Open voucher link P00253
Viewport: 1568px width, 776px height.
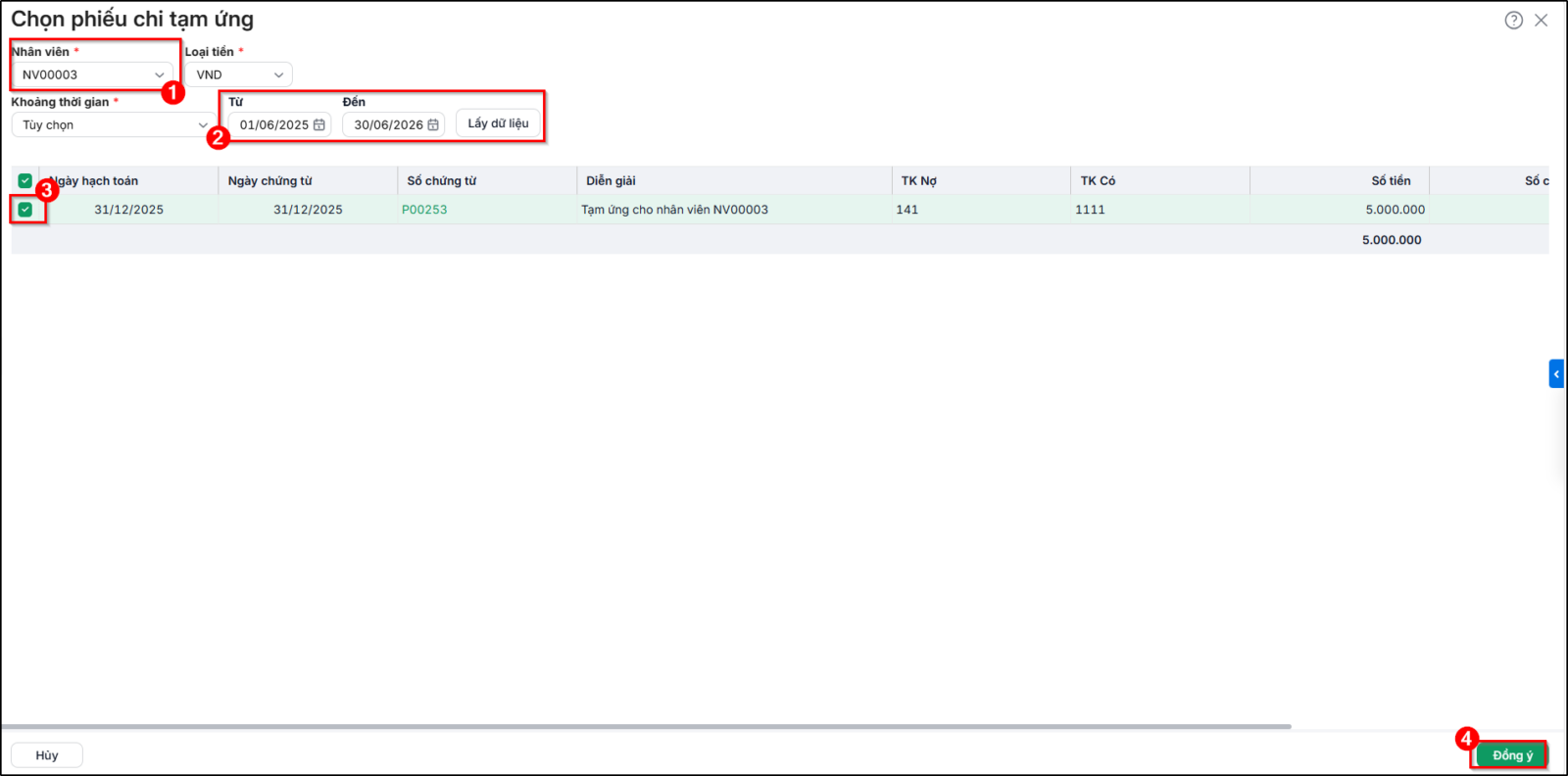pyautogui.click(x=424, y=210)
